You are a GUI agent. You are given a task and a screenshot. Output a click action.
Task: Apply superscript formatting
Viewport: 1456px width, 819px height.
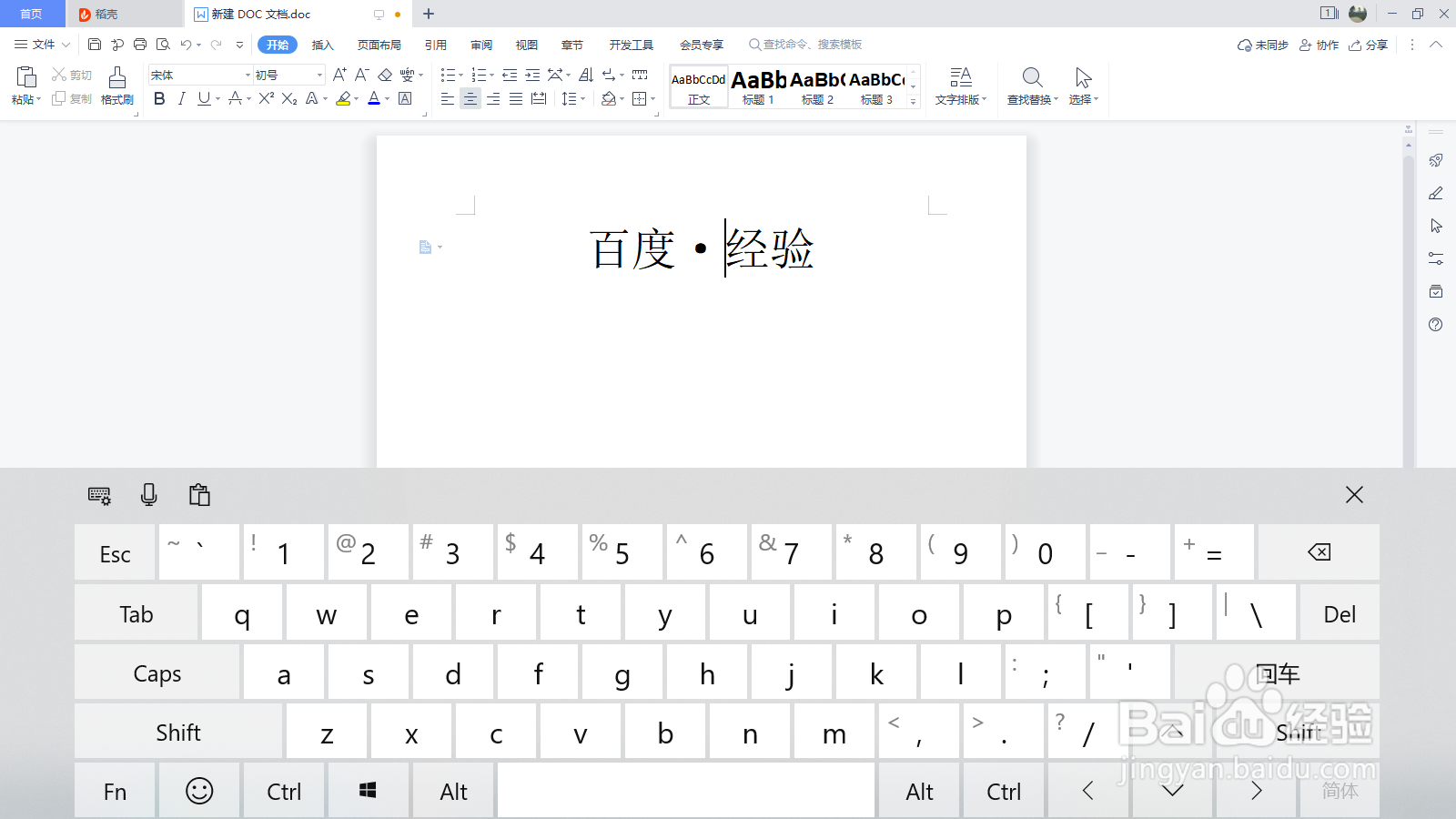point(266,98)
